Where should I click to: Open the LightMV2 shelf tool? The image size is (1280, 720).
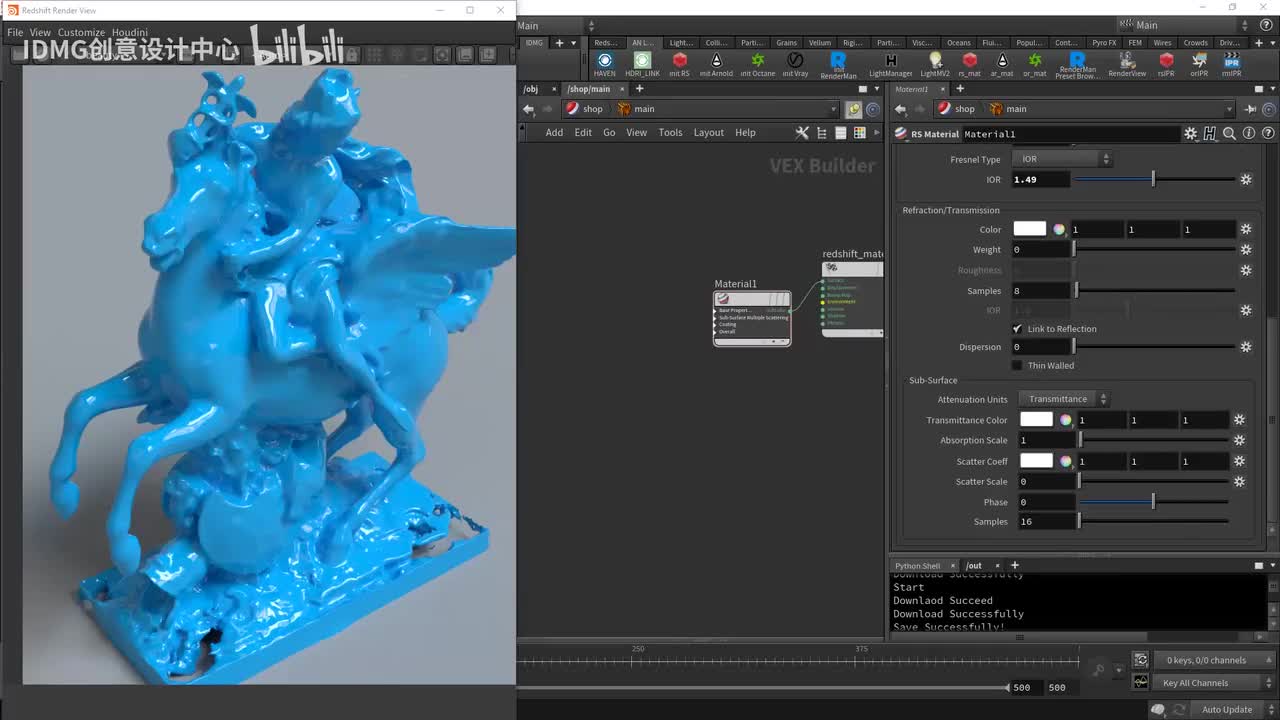click(935, 65)
